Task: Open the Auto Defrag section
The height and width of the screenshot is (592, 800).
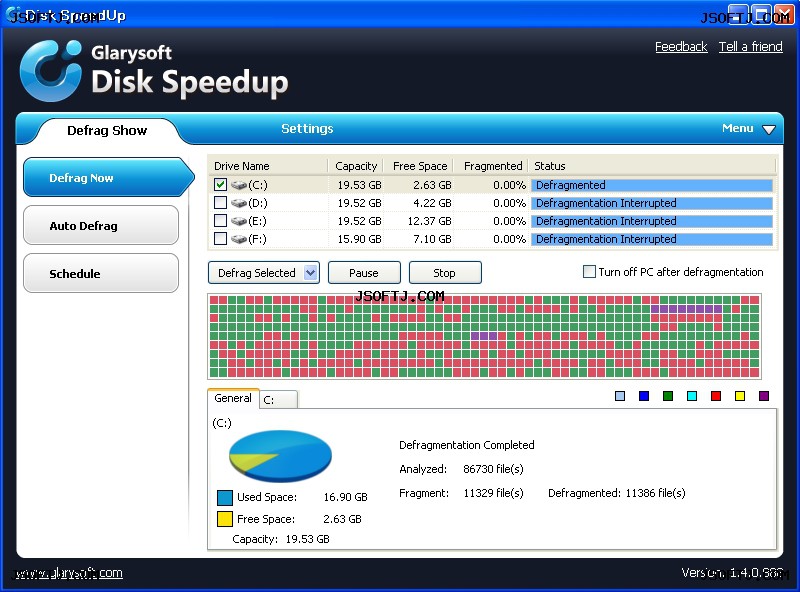Action: [101, 226]
